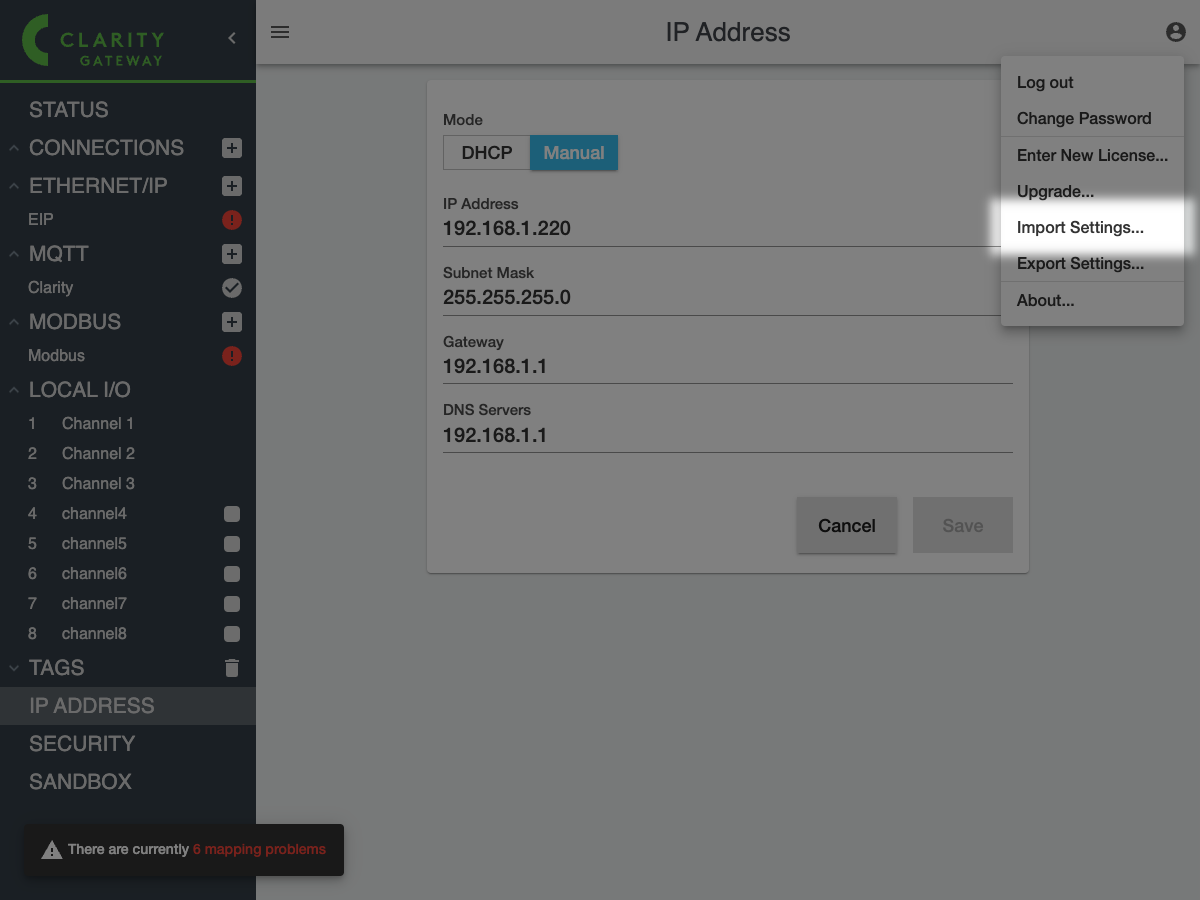The height and width of the screenshot is (900, 1200).
Task: Click the plus icon beside ETHERNET/IP
Action: point(231,186)
